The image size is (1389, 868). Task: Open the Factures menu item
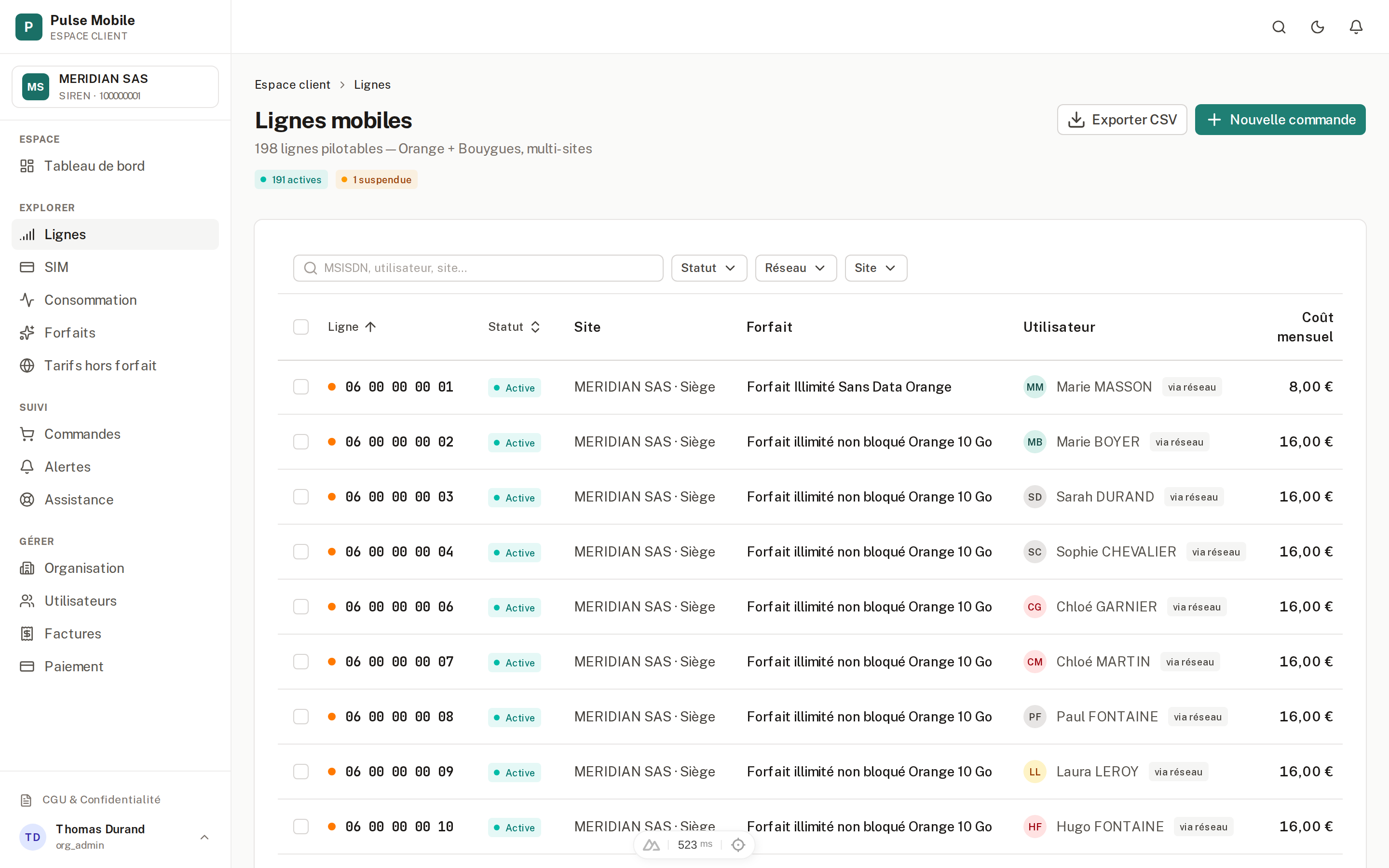click(x=115, y=633)
